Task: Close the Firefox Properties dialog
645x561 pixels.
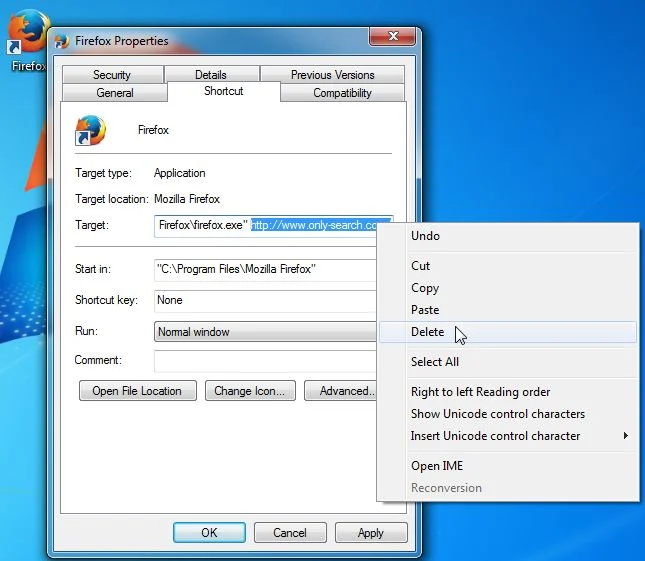Action: point(392,37)
